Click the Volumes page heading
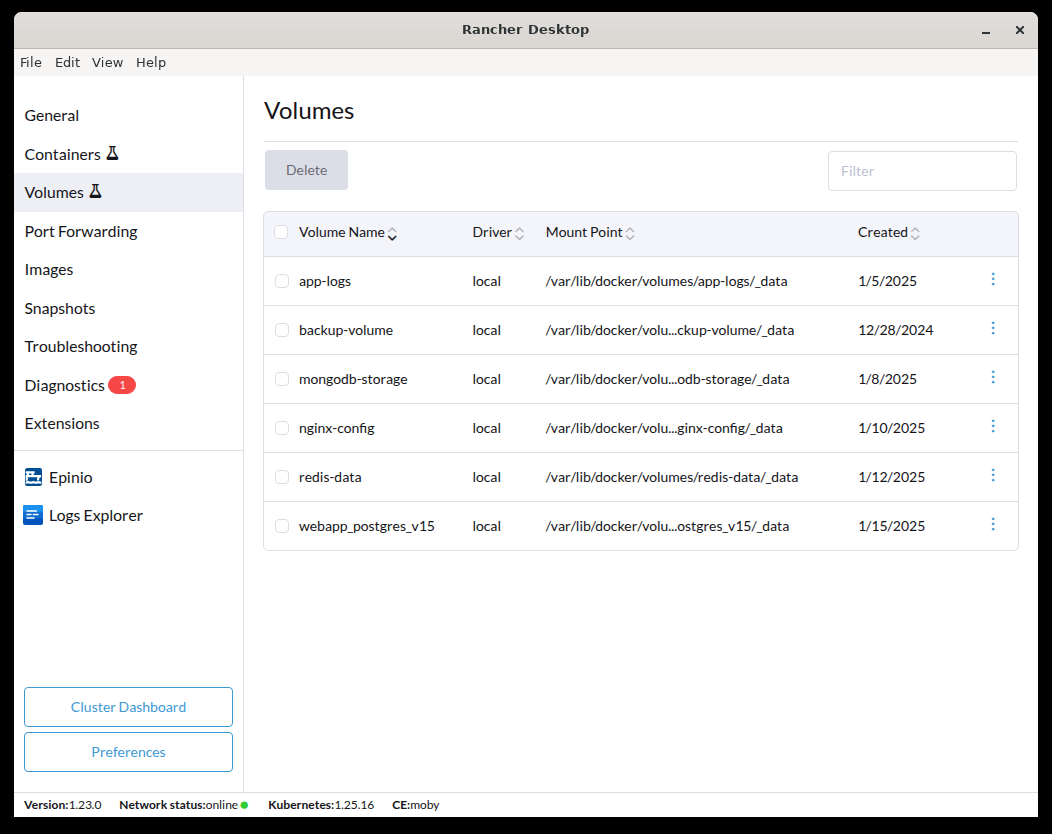The height and width of the screenshot is (834, 1052). pyautogui.click(x=309, y=111)
